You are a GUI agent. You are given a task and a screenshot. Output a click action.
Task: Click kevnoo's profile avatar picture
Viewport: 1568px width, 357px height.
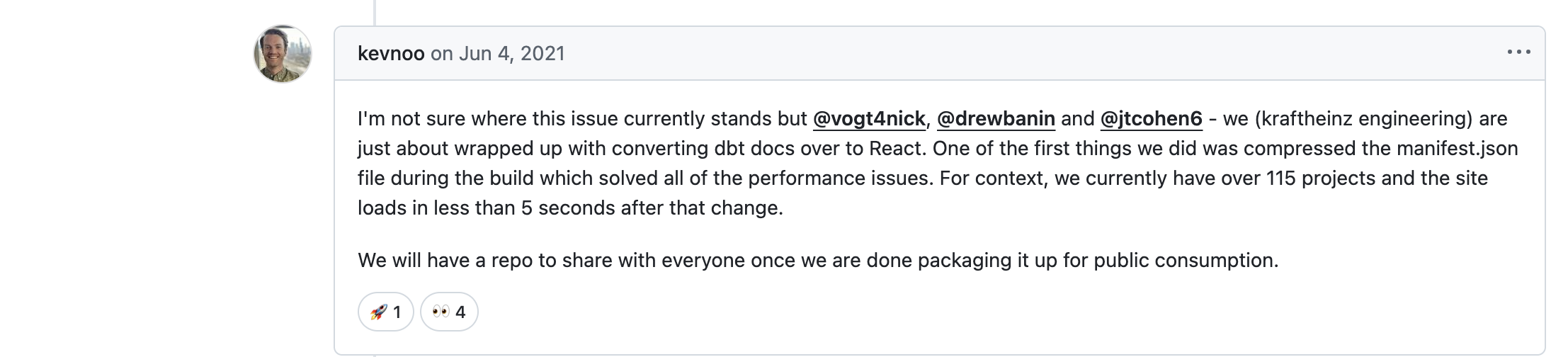point(283,54)
